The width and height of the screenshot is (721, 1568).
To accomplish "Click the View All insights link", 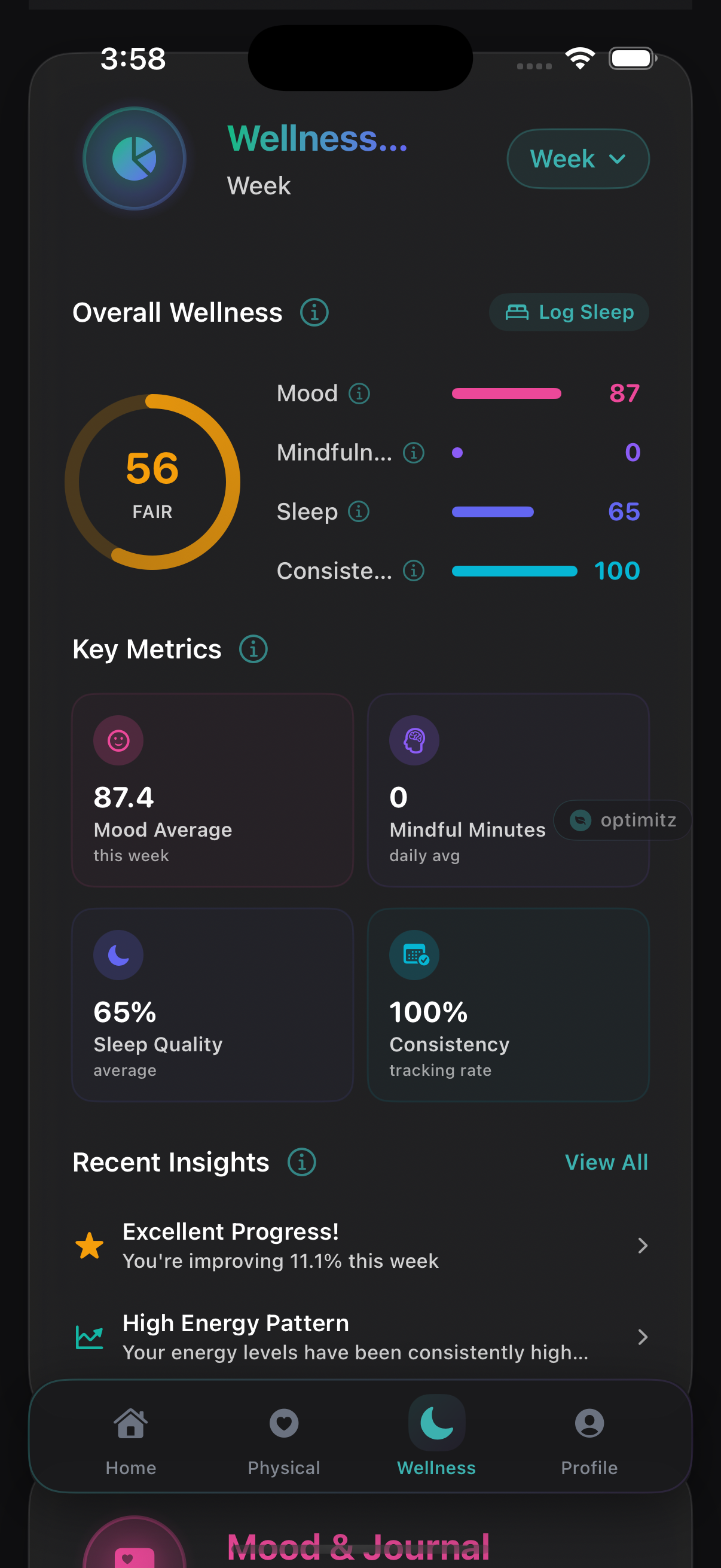I will tap(606, 1161).
